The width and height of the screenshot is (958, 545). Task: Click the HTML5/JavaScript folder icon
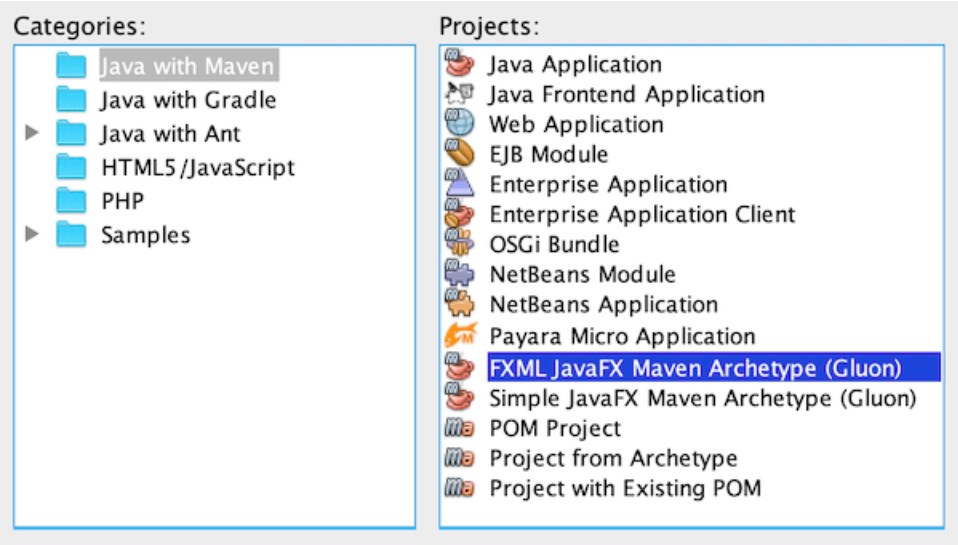click(x=71, y=166)
